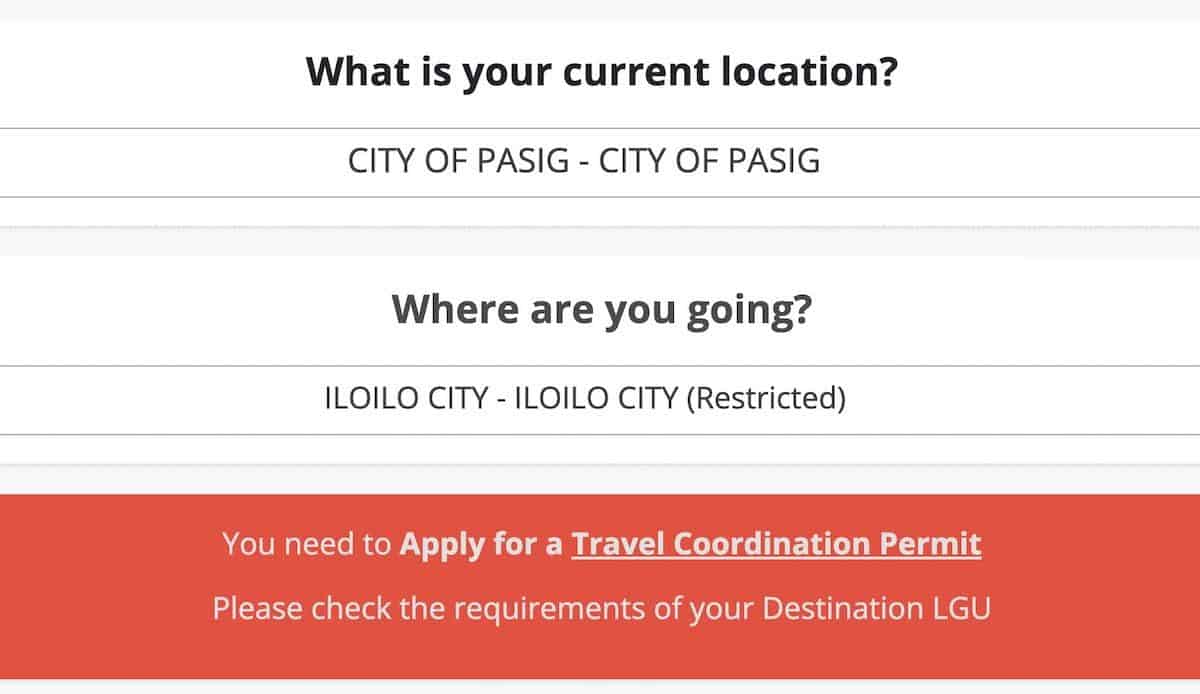This screenshot has width=1200, height=694.
Task: Click the "Please check the requirements" notice line
Action: [600, 607]
